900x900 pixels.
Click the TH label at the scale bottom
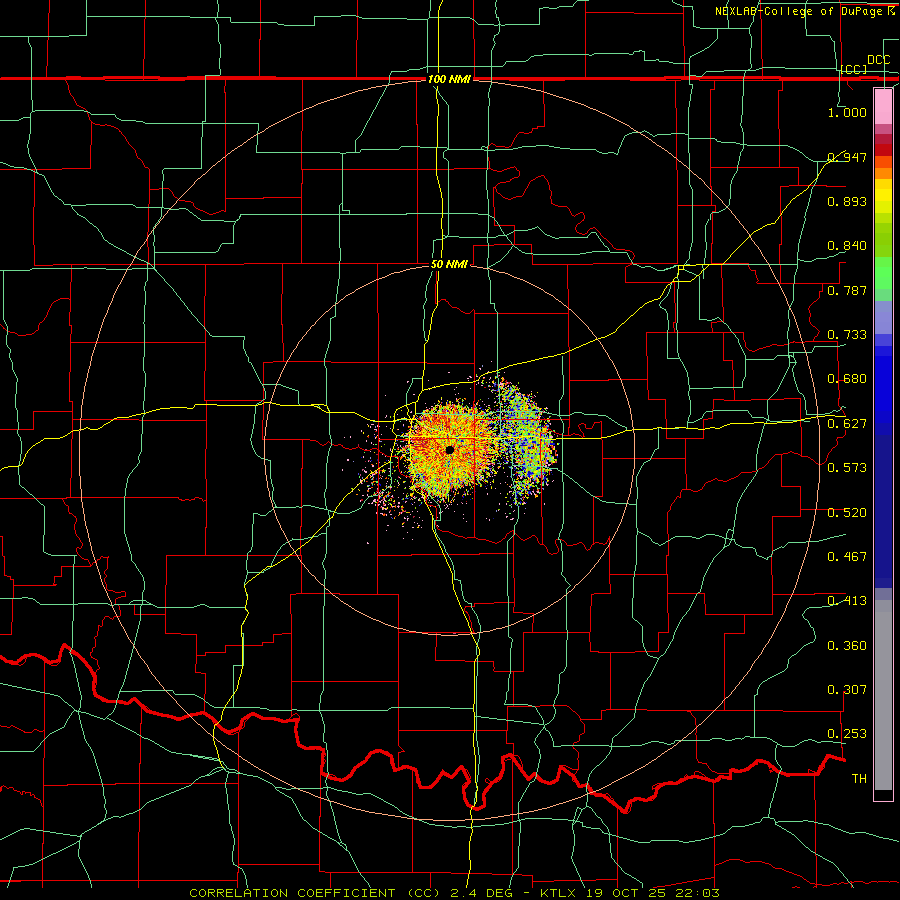click(x=859, y=779)
